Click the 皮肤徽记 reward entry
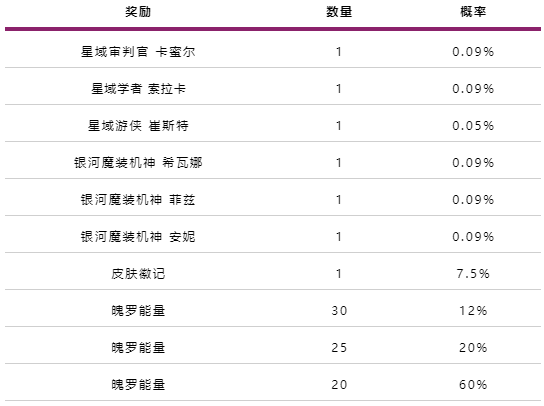The image size is (544, 406). [x=138, y=274]
